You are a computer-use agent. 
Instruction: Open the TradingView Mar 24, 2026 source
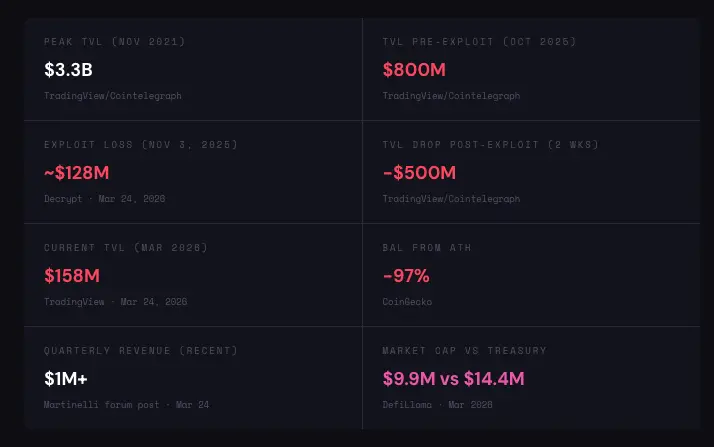[115, 301]
